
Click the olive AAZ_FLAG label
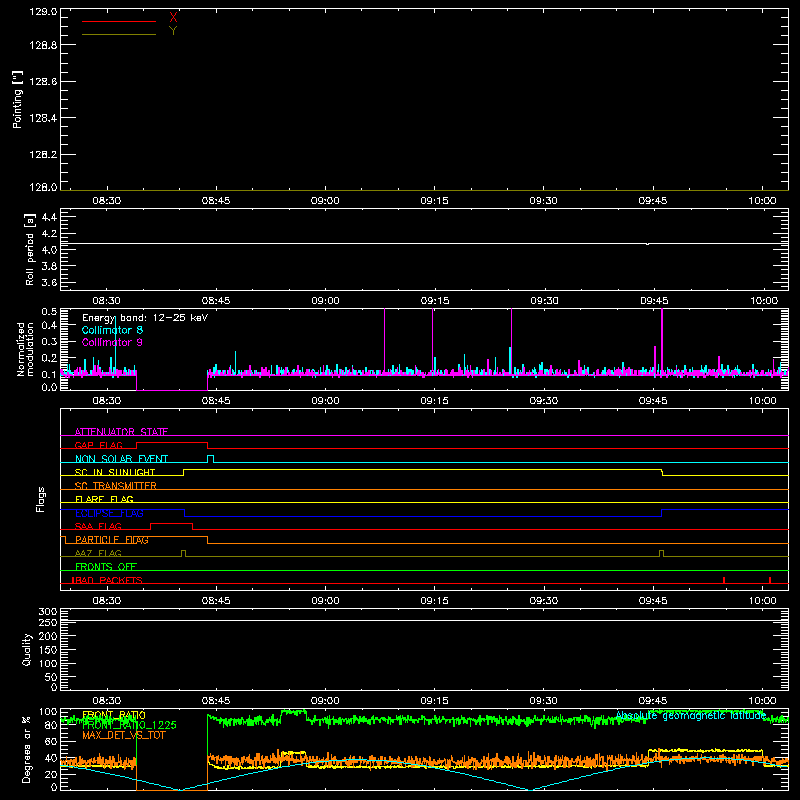(x=98, y=553)
